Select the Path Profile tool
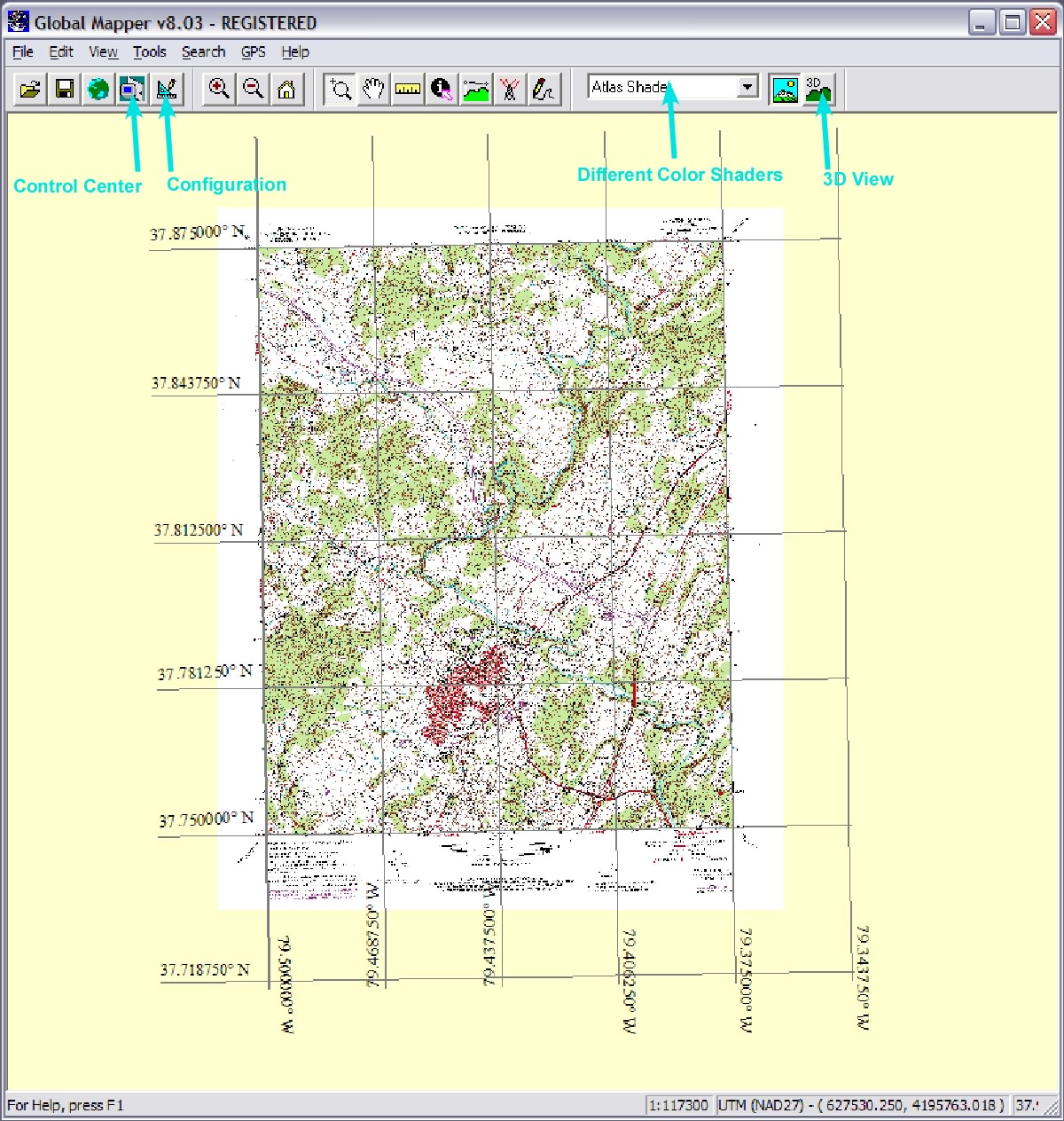 click(x=475, y=90)
